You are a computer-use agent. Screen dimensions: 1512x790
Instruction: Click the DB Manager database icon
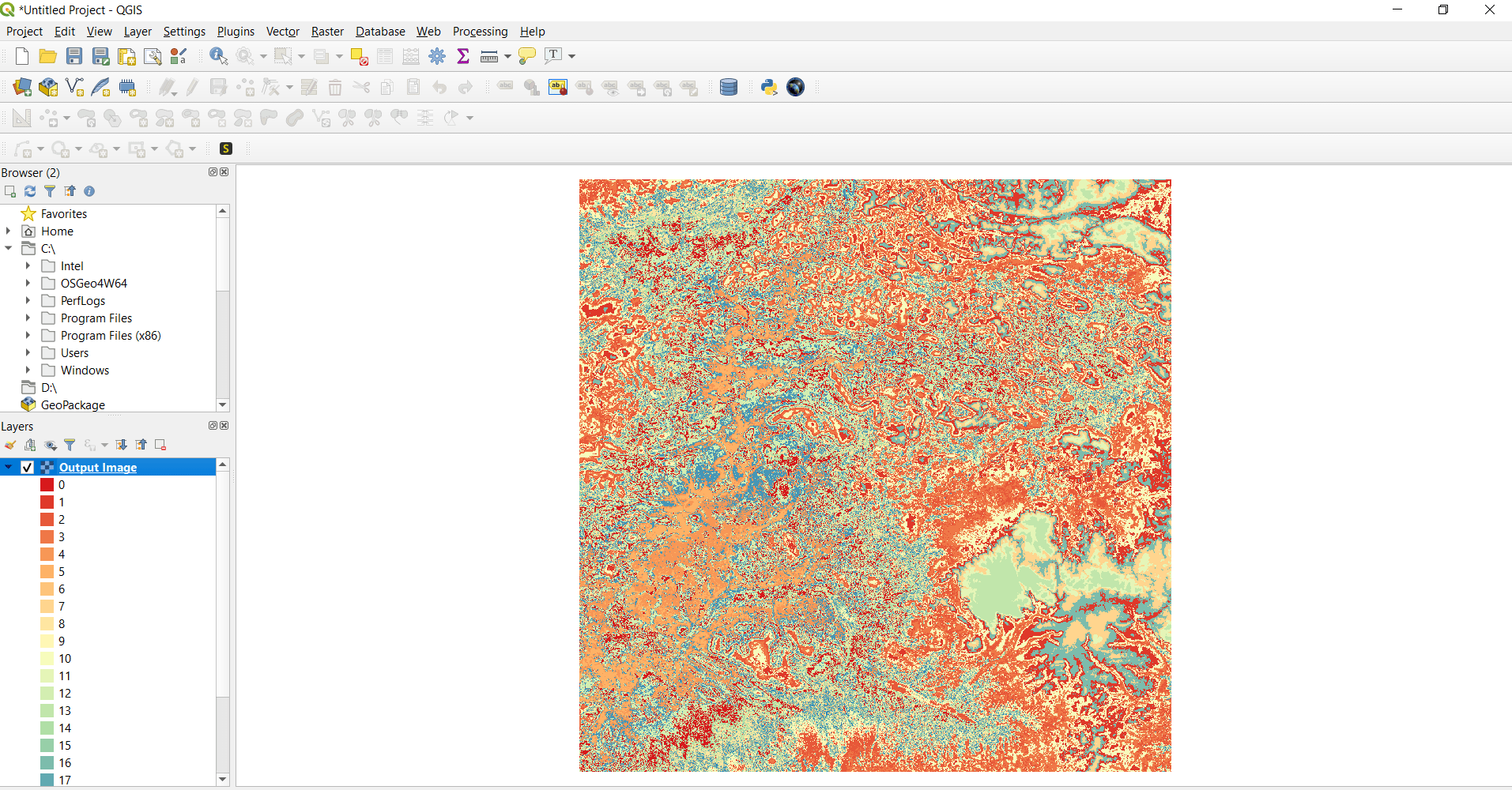[729, 87]
